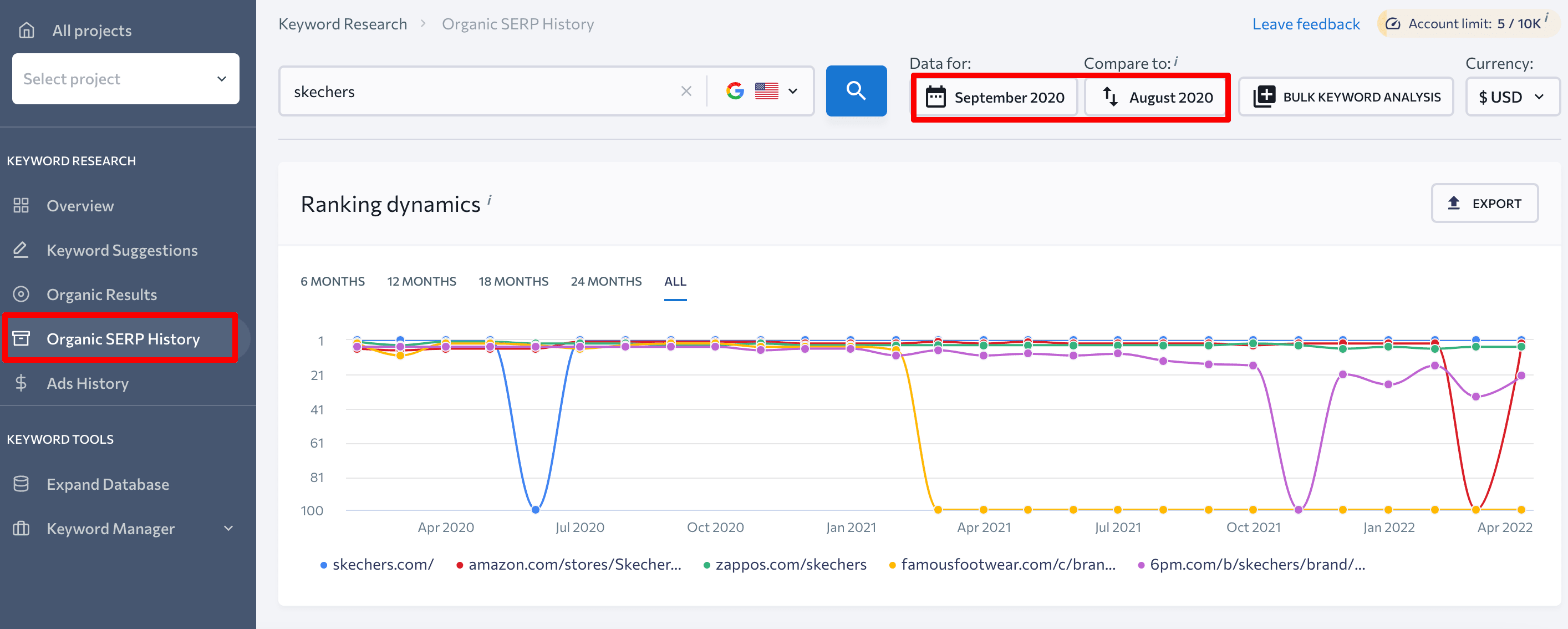This screenshot has height=629, width=1568.
Task: Click the bulk analysis plus icon
Action: coord(1264,97)
